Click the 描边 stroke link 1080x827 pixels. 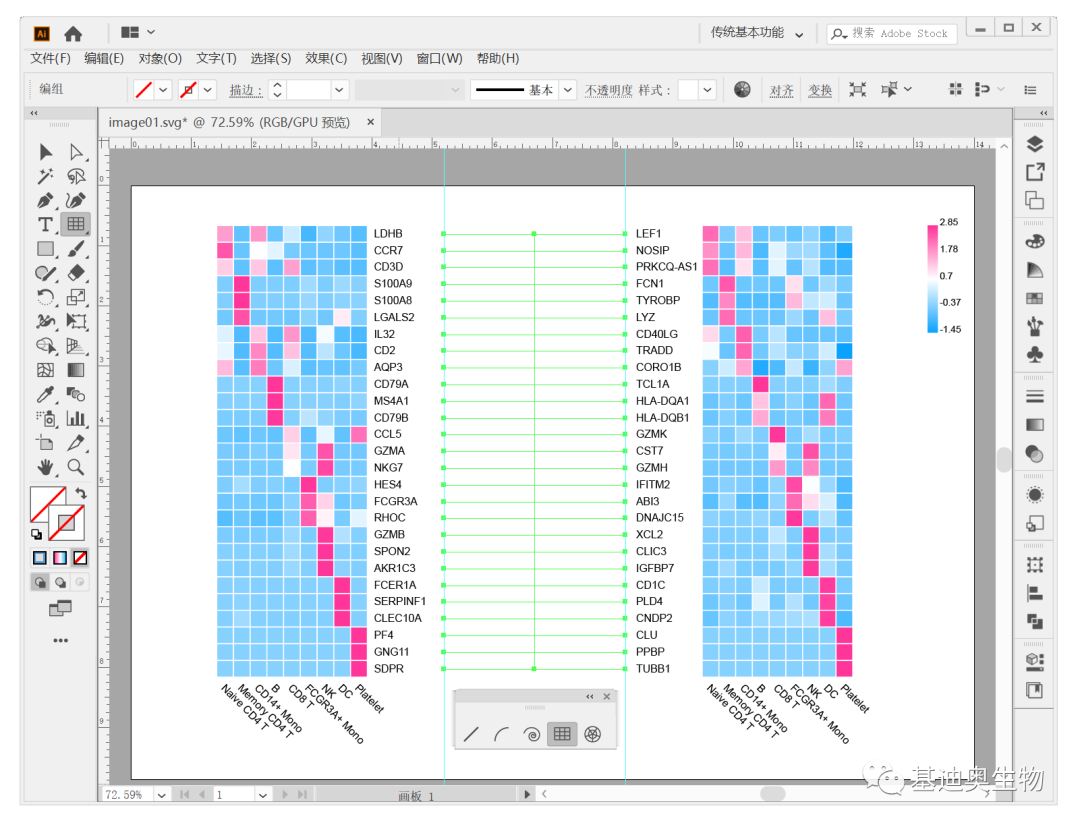(245, 90)
